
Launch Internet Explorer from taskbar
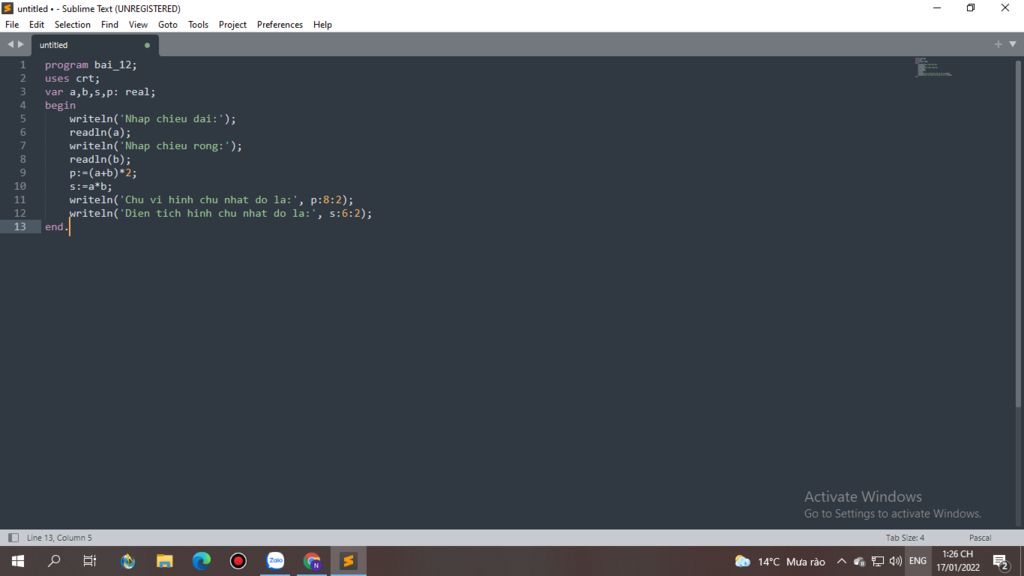(127, 561)
